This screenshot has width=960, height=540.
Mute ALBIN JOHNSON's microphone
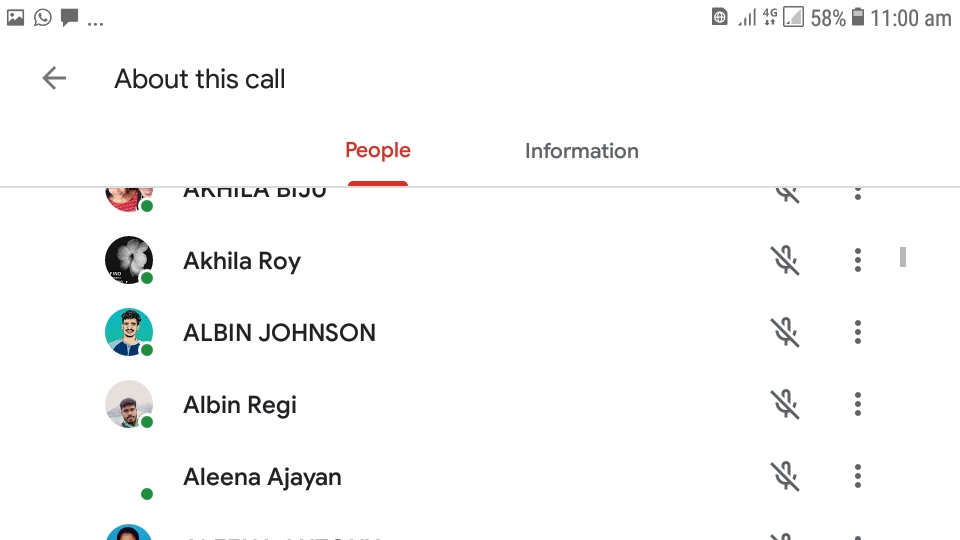[786, 333]
